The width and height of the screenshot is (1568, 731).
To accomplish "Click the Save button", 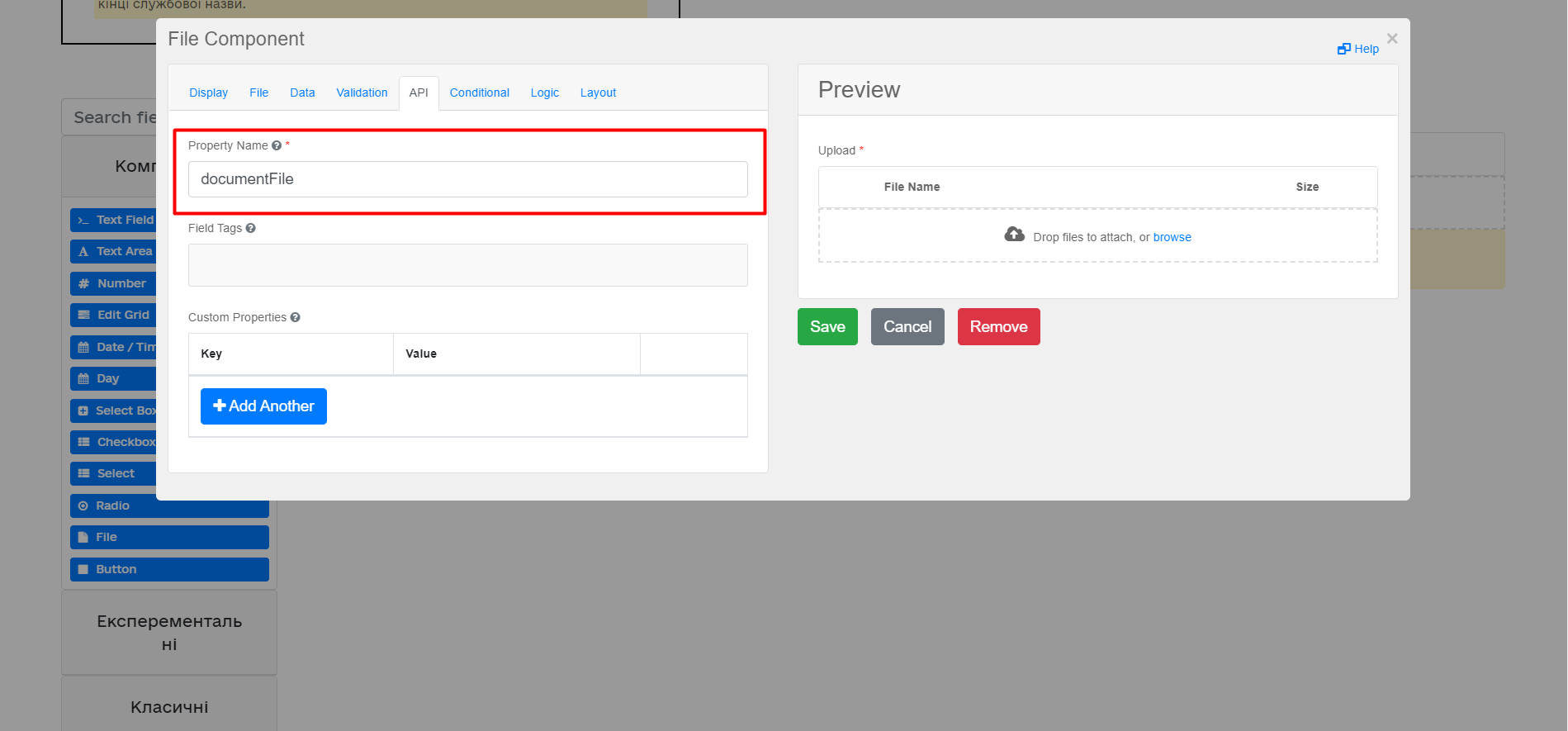I will (827, 326).
